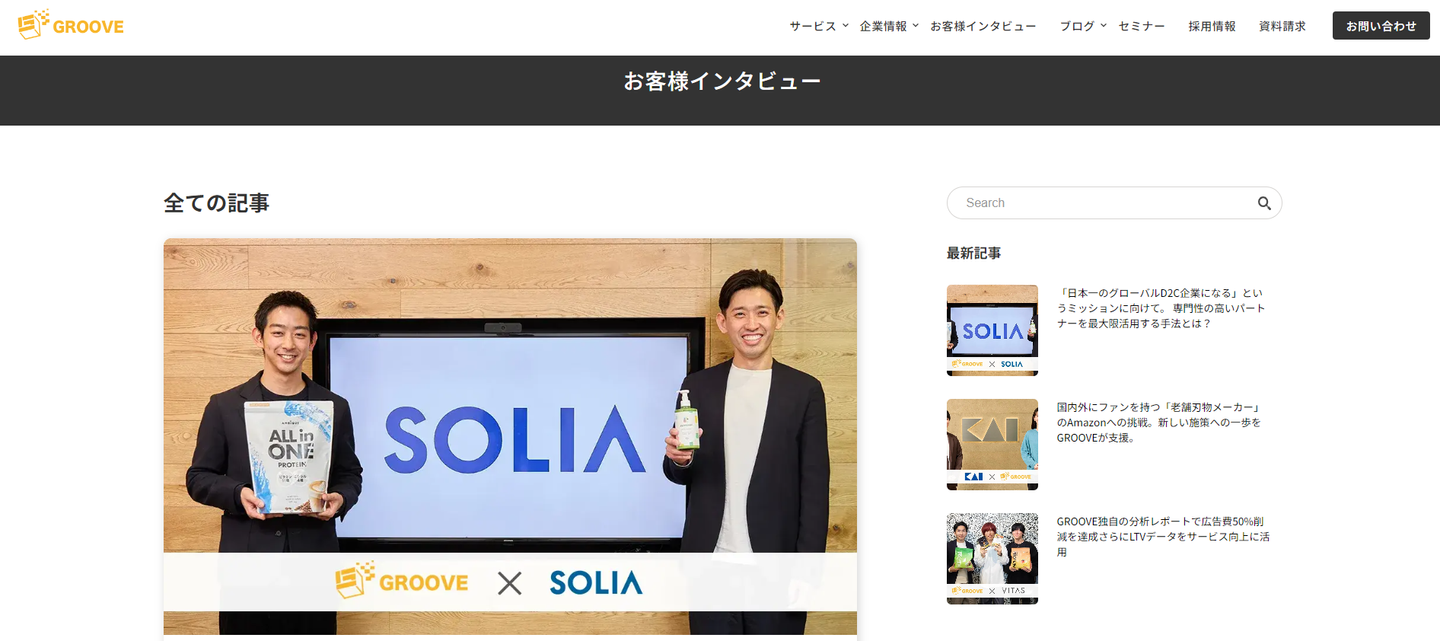Expand the ブログ menu chevron
Screen dimensions: 1440x641
pyautogui.click(x=1104, y=25)
